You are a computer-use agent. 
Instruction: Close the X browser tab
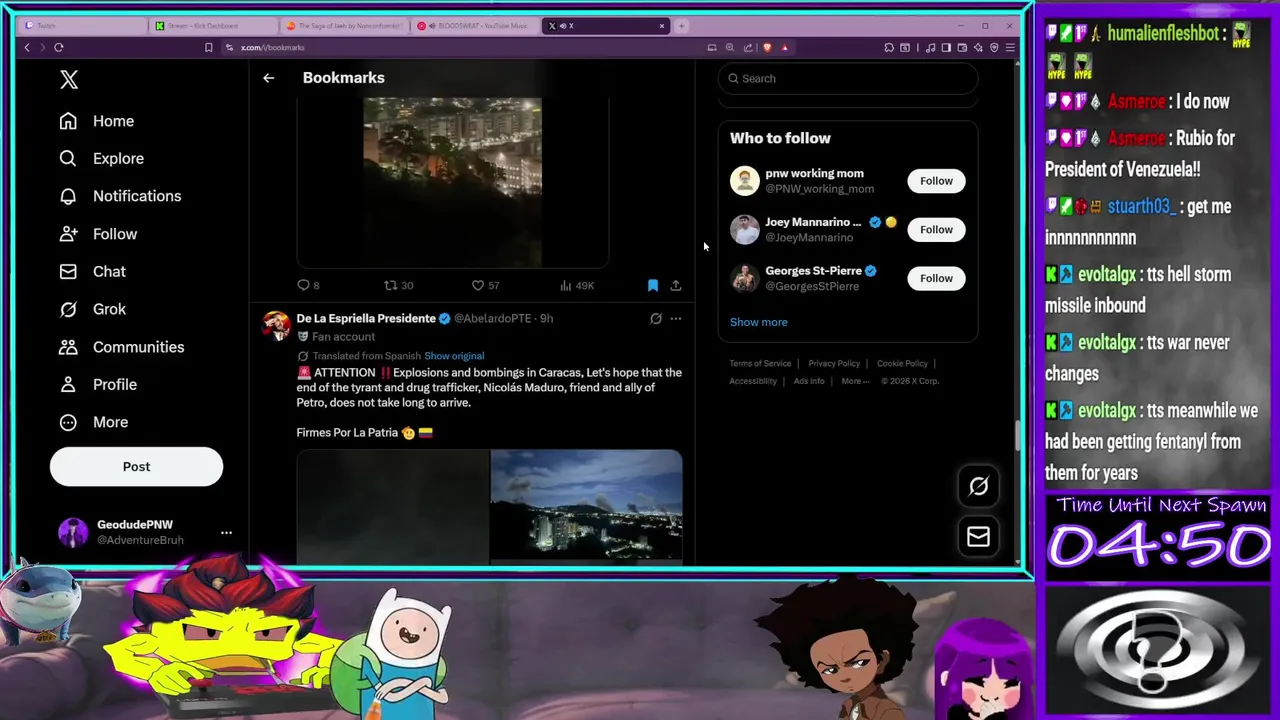pos(661,26)
